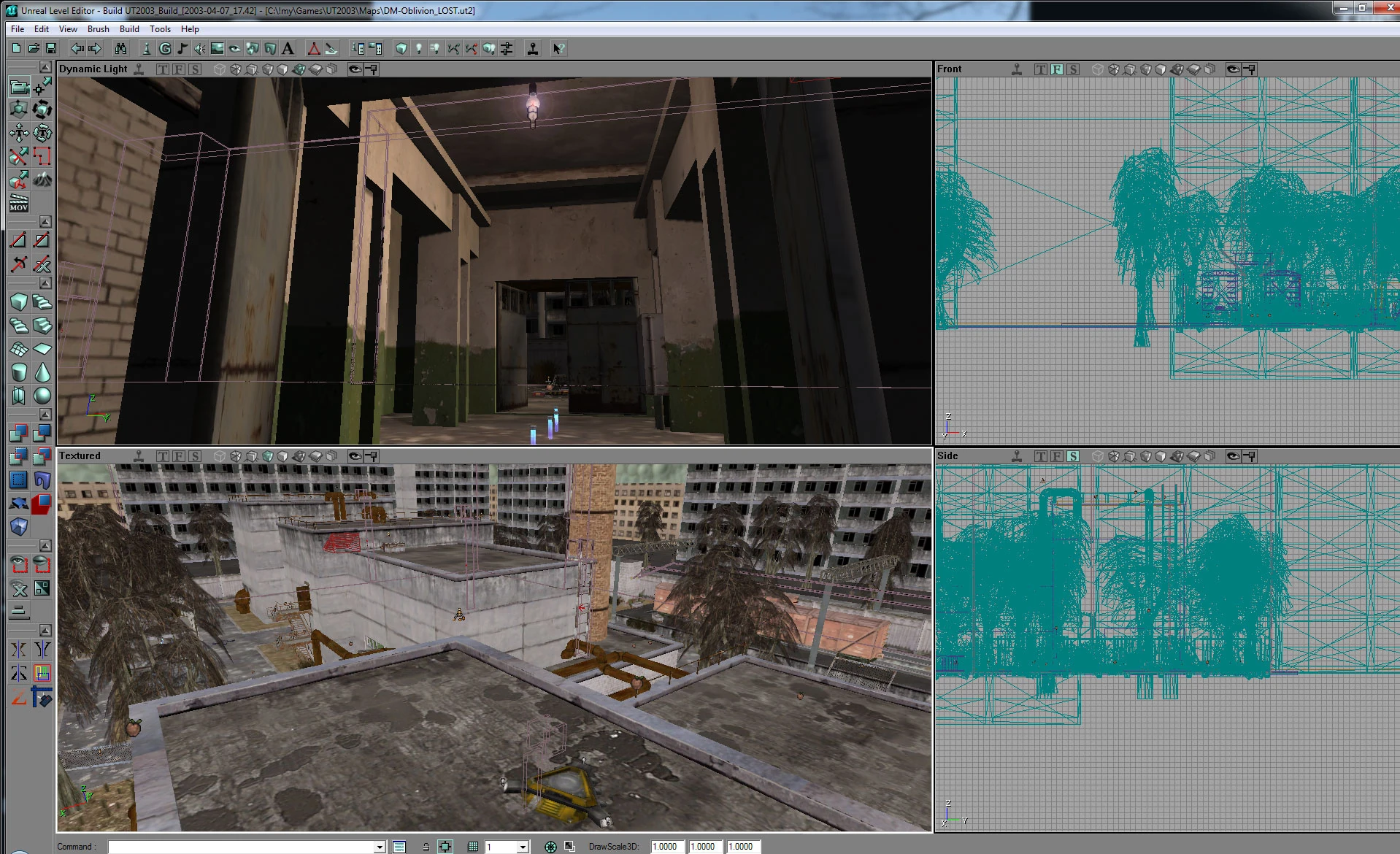1400x854 pixels.
Task: Toggle realtime preview in Textured viewport
Action: 138,456
